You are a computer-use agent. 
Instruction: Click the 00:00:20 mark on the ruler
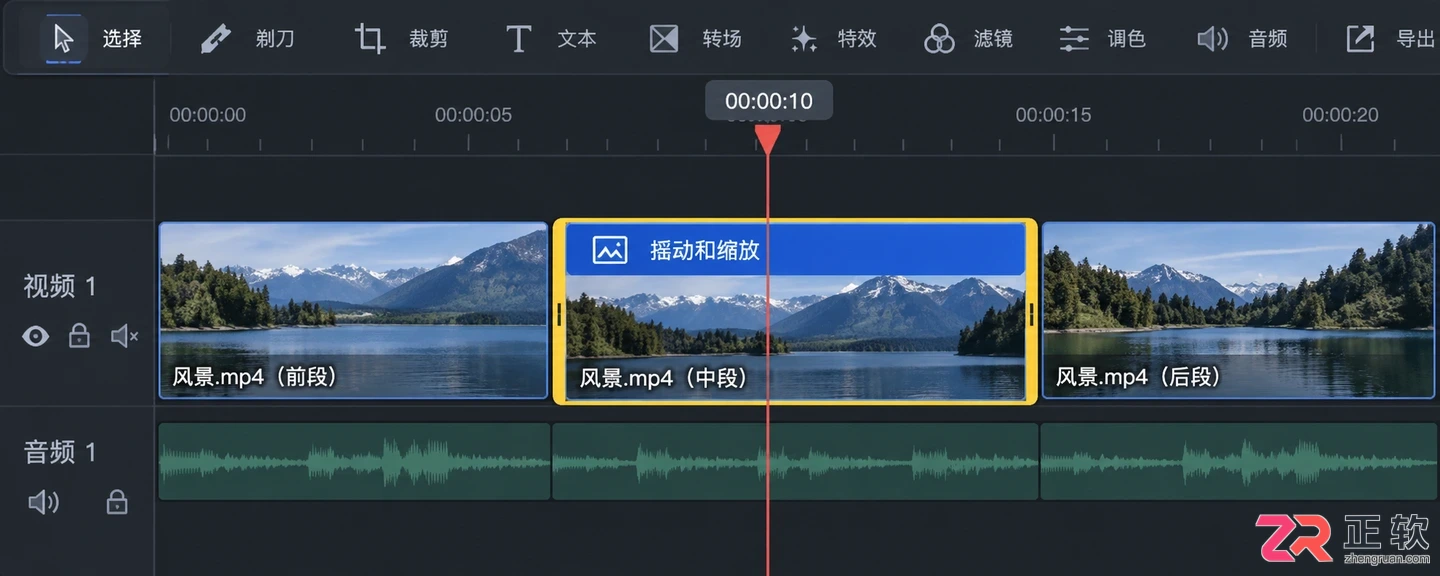(1340, 115)
